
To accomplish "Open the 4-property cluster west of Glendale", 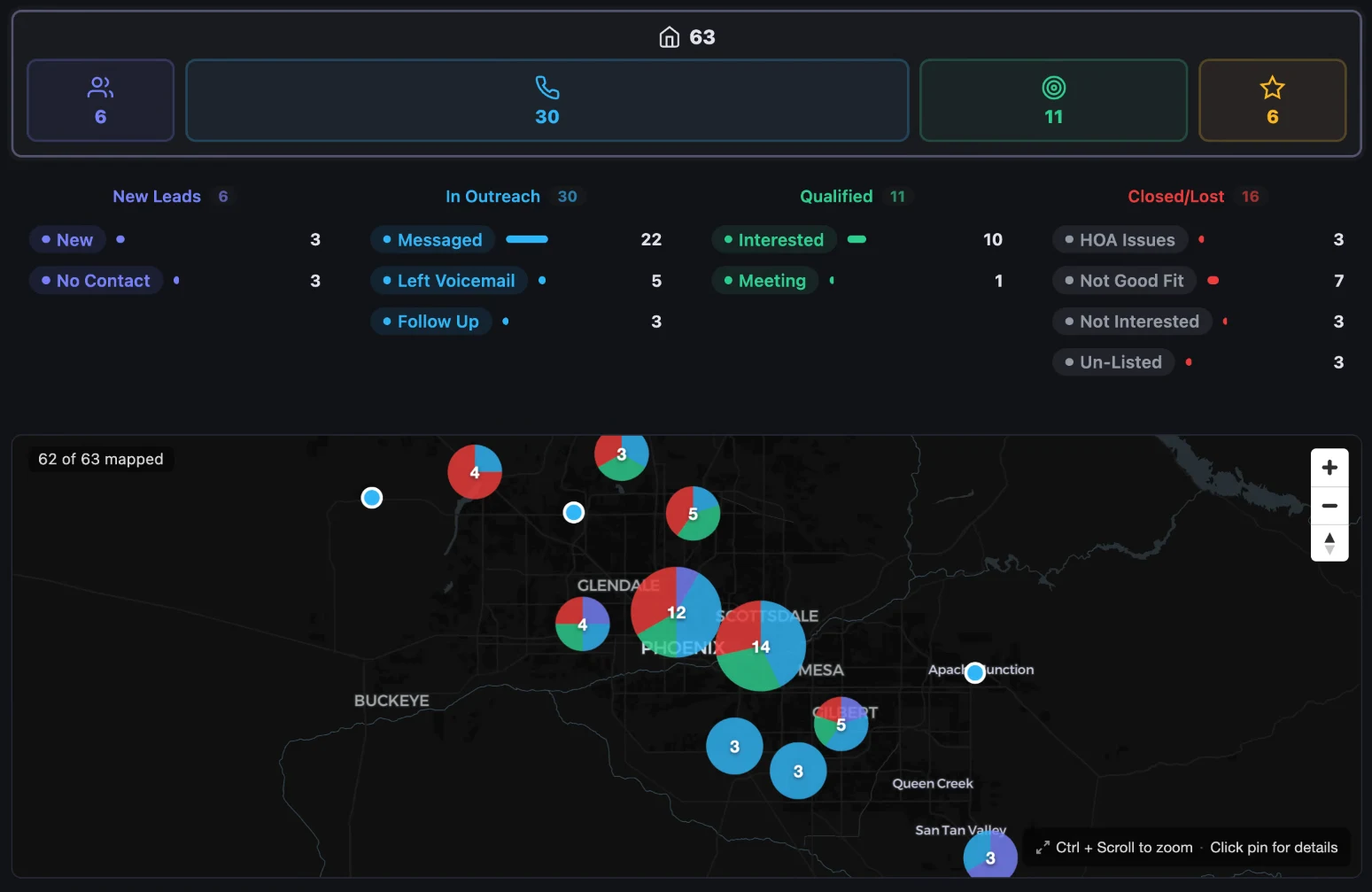I will (x=582, y=624).
